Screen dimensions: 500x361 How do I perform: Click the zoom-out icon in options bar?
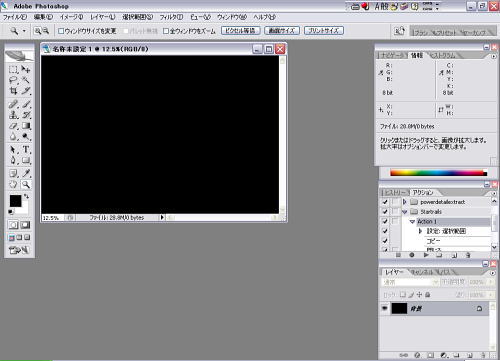coord(46,31)
